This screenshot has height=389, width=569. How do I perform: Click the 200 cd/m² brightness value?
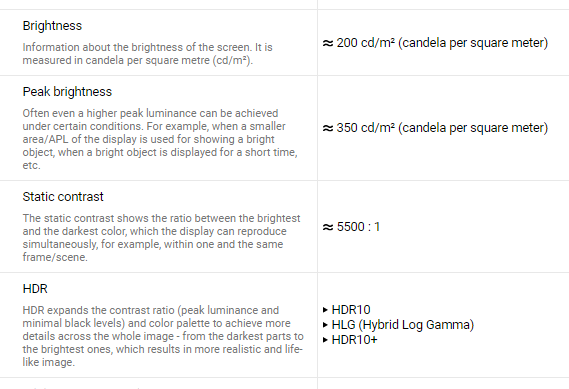[442, 43]
